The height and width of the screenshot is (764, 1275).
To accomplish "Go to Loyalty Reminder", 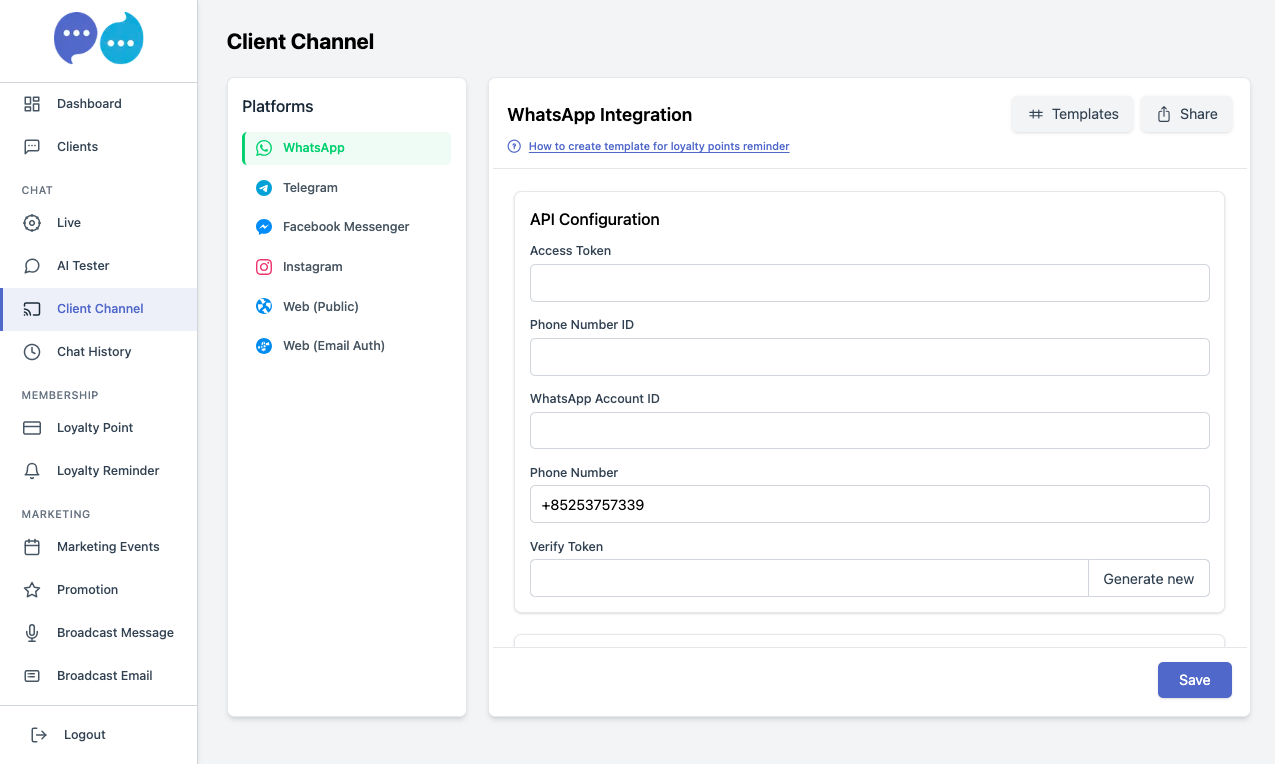I will point(99,471).
